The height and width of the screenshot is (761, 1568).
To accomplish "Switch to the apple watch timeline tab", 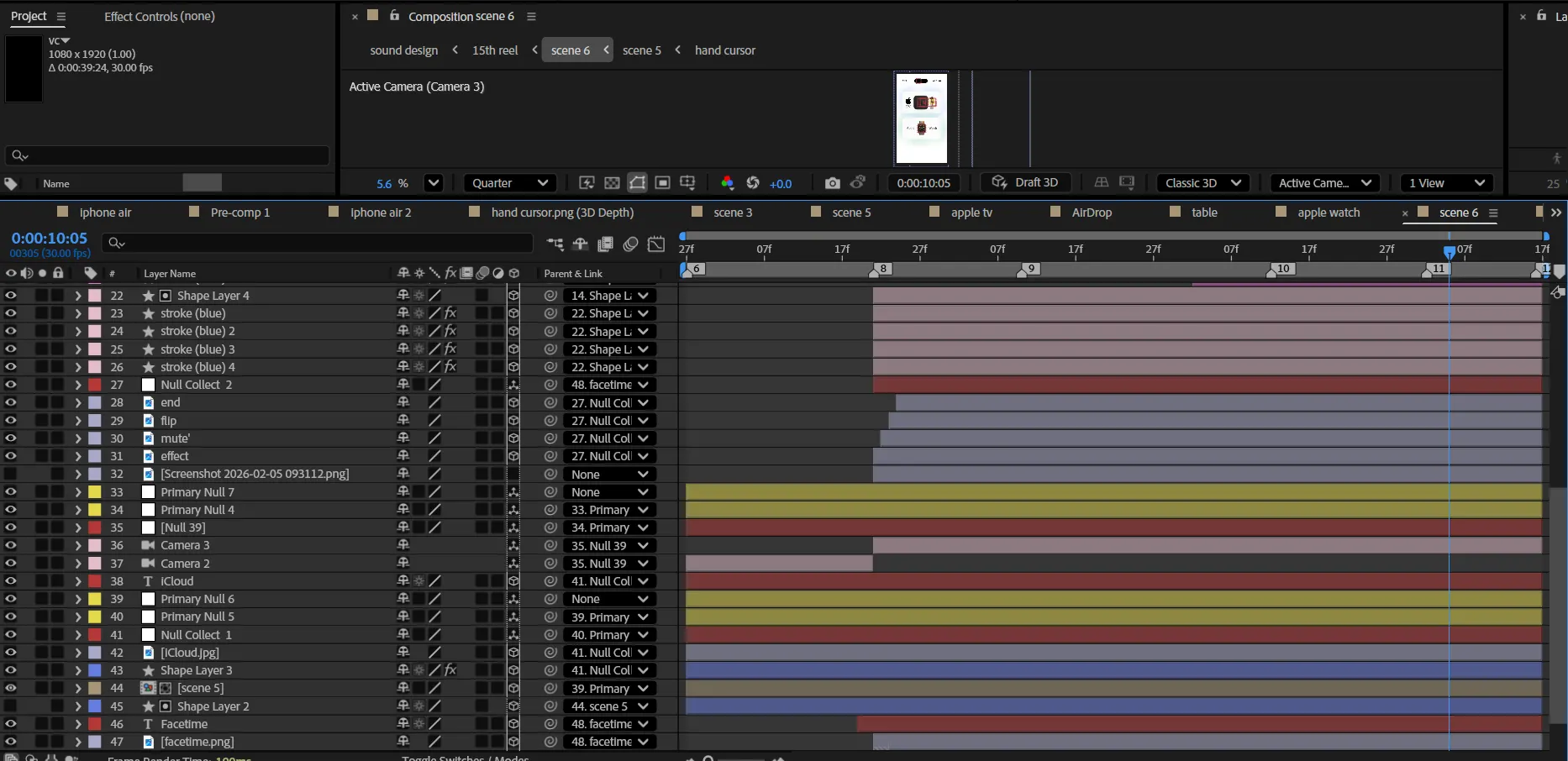I will pyautogui.click(x=1328, y=213).
